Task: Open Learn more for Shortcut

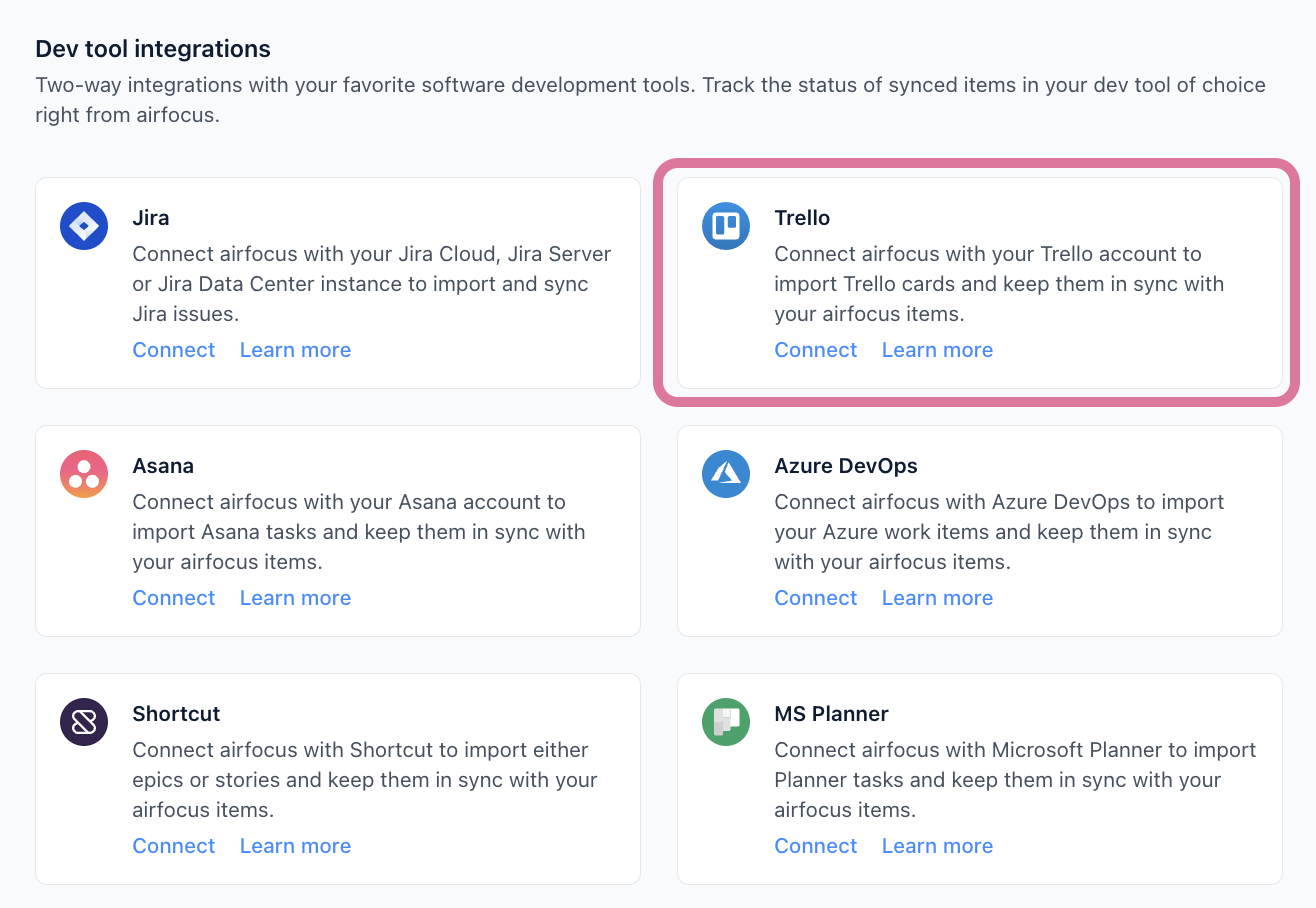Action: click(x=295, y=846)
